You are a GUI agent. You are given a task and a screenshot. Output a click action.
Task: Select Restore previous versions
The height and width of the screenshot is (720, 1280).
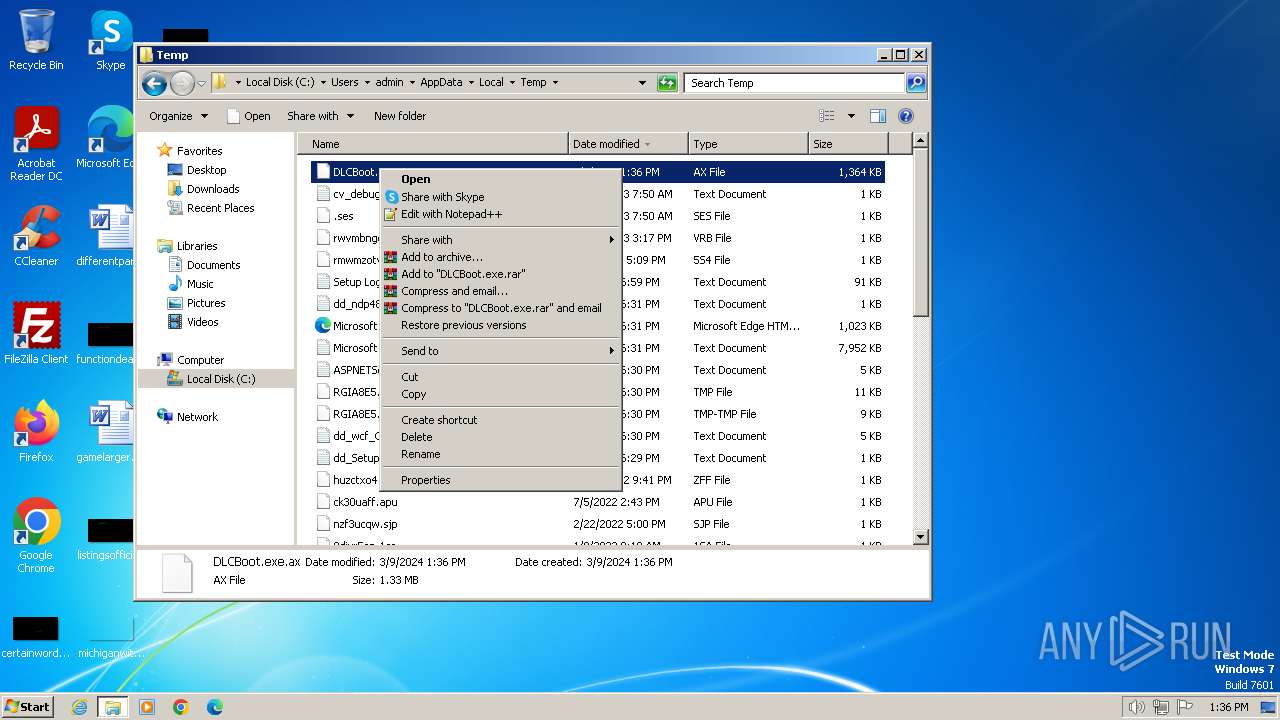pyautogui.click(x=500, y=325)
